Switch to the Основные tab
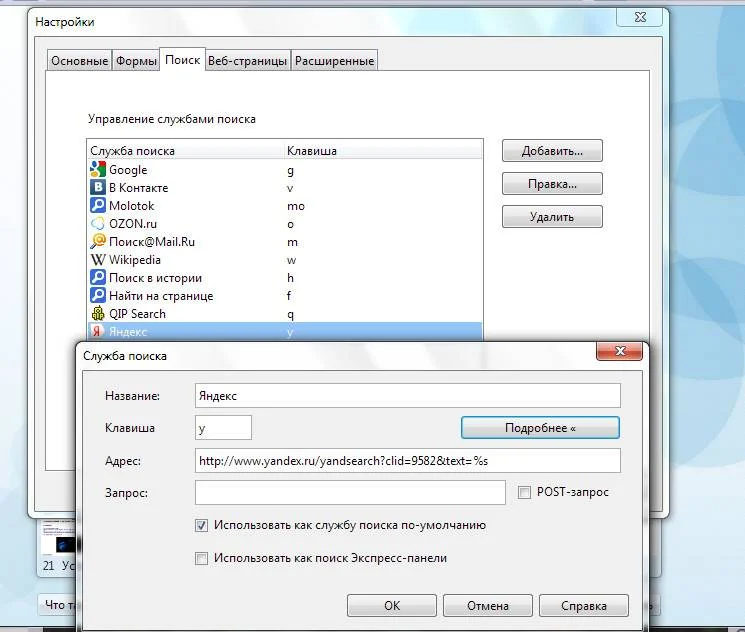 tap(79, 60)
